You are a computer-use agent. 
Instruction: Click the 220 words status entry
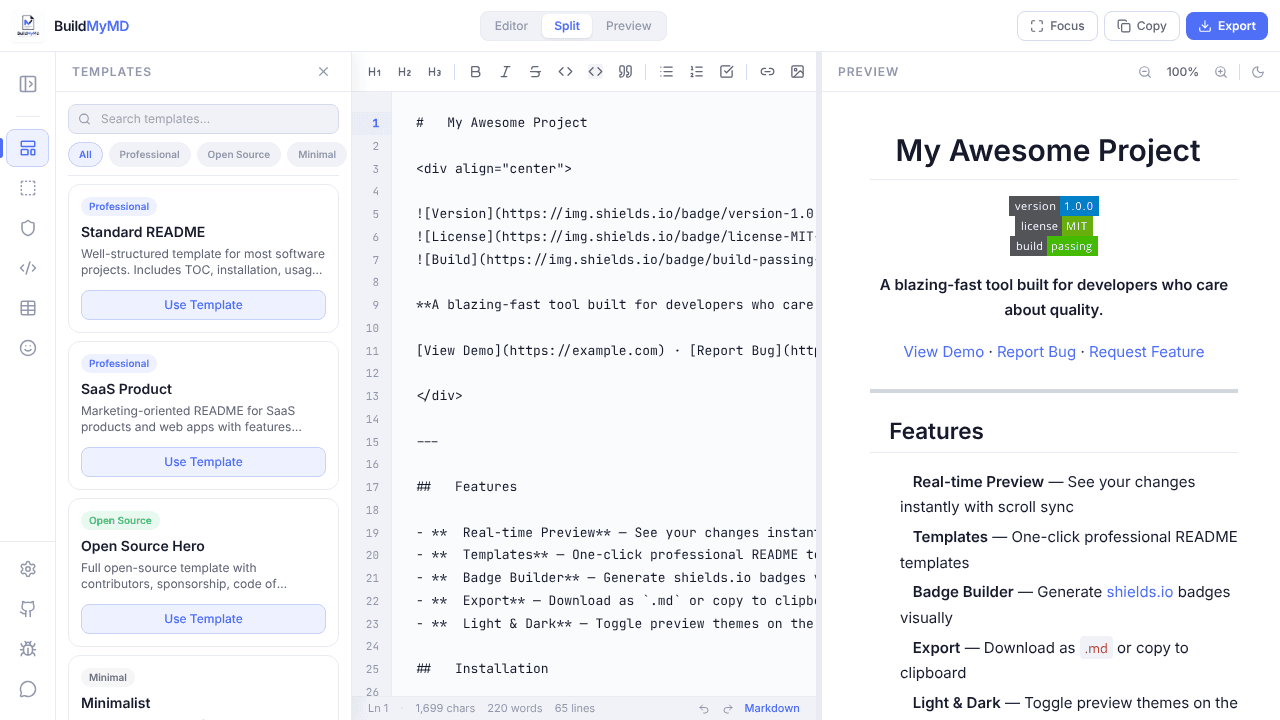[515, 708]
